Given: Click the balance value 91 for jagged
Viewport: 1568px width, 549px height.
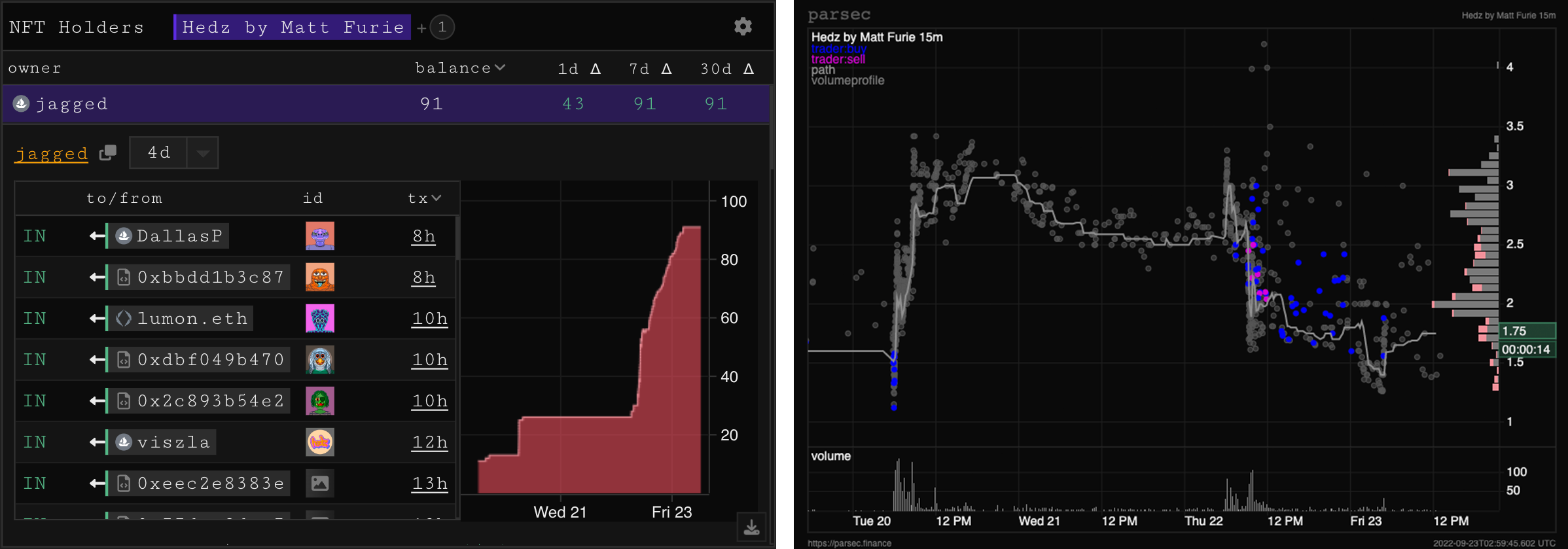Looking at the screenshot, I should click(x=431, y=104).
